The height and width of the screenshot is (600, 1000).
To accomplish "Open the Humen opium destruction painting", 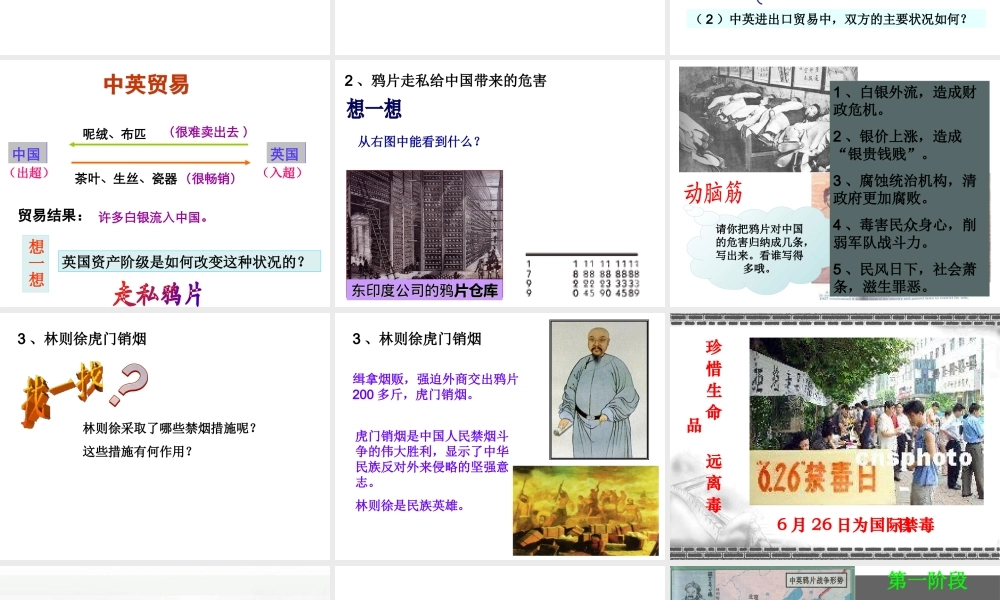I will pos(585,511).
